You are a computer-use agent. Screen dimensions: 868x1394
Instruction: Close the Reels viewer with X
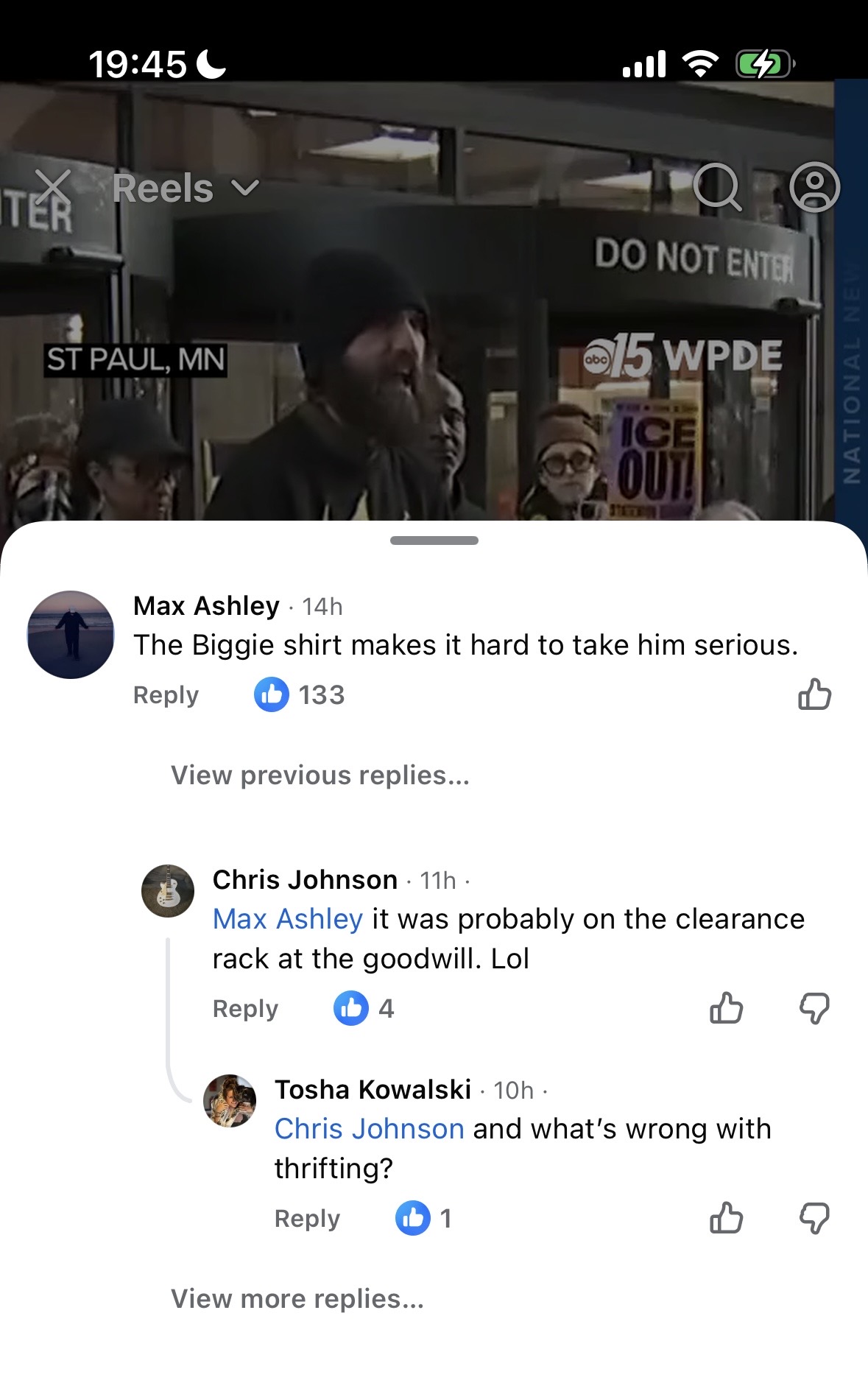coord(53,187)
